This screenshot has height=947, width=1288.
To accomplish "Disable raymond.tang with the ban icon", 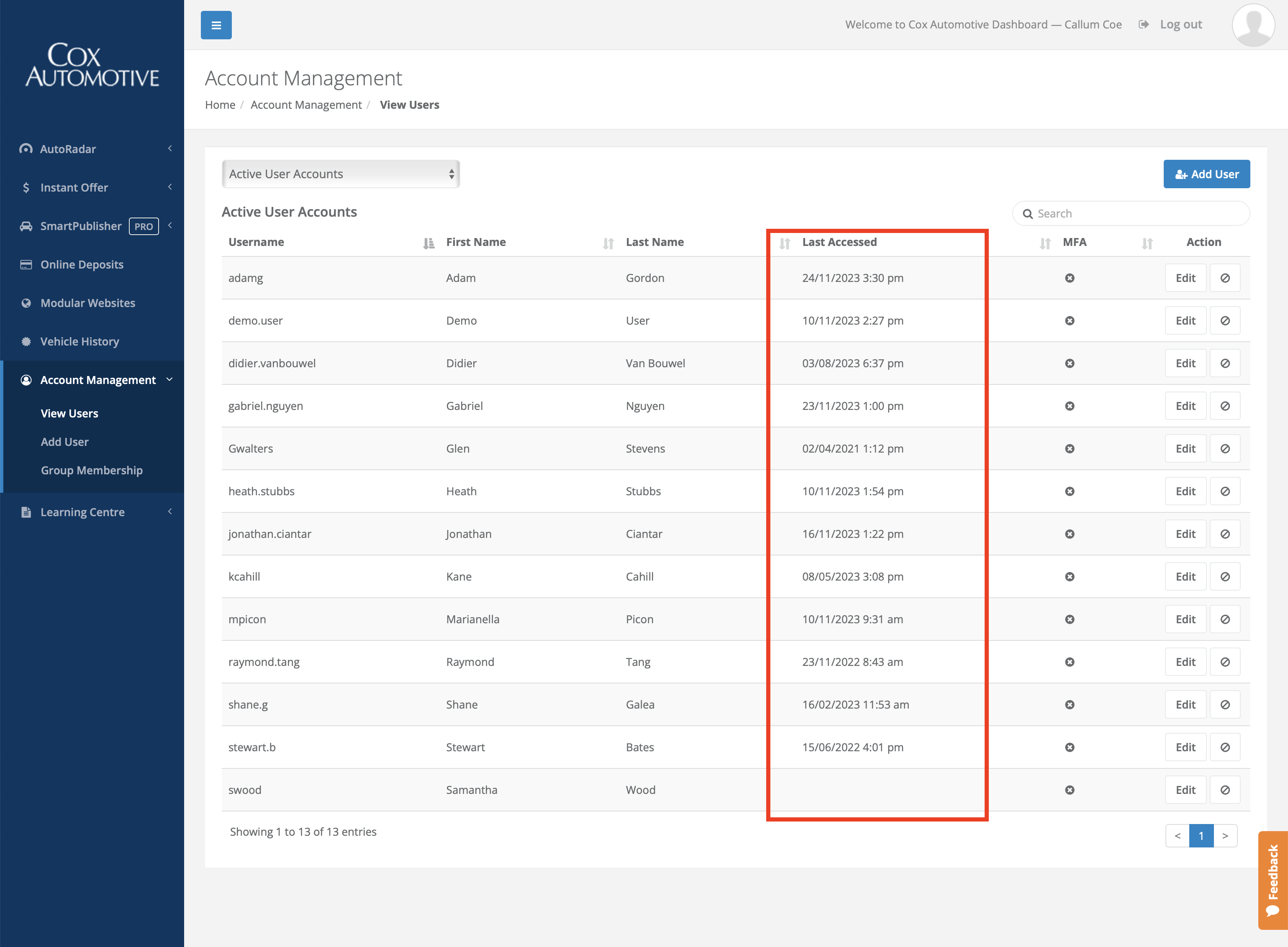I will click(x=1225, y=662).
